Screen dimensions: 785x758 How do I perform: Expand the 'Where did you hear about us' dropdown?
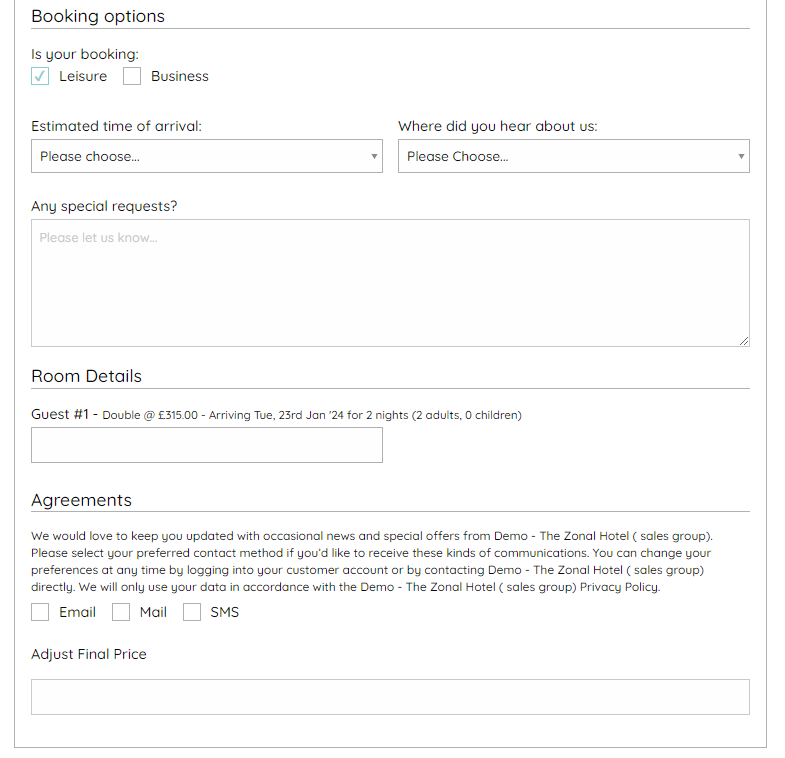click(573, 156)
